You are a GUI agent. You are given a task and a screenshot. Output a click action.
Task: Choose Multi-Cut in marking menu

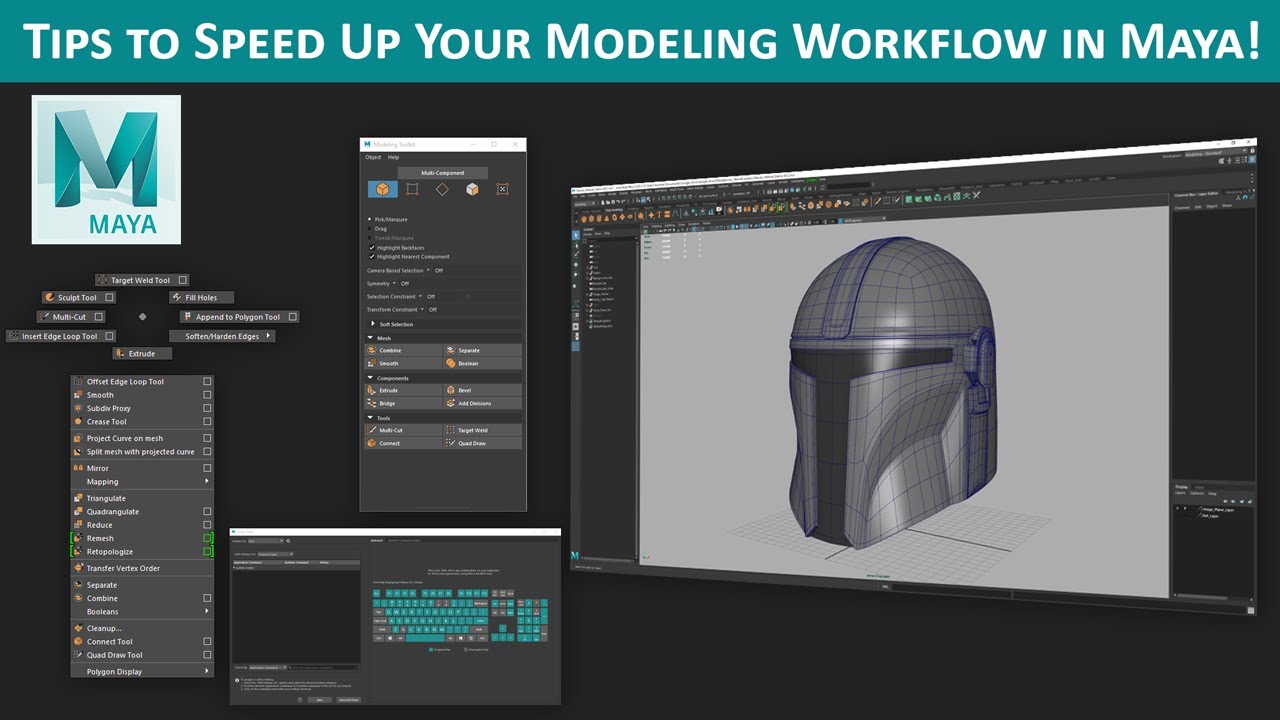(71, 317)
